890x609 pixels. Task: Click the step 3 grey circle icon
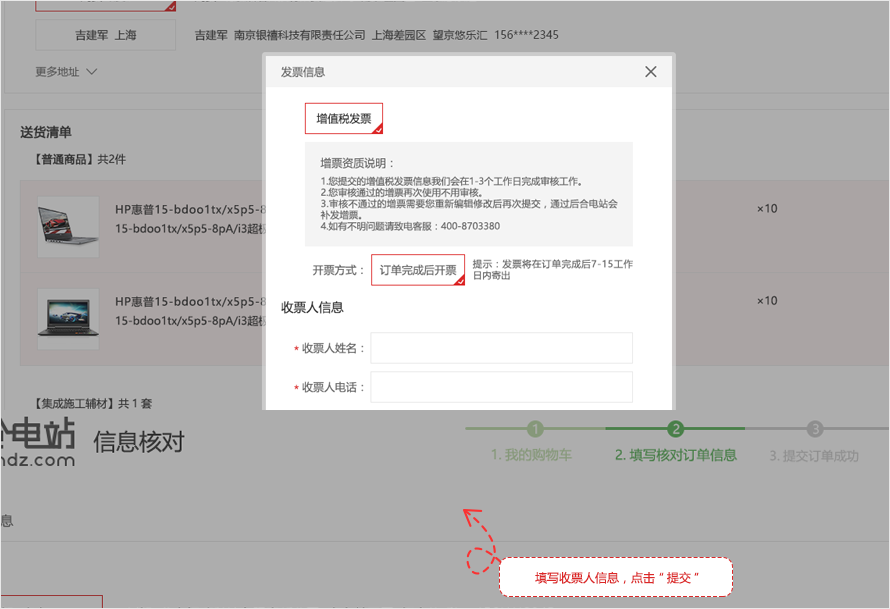click(815, 429)
